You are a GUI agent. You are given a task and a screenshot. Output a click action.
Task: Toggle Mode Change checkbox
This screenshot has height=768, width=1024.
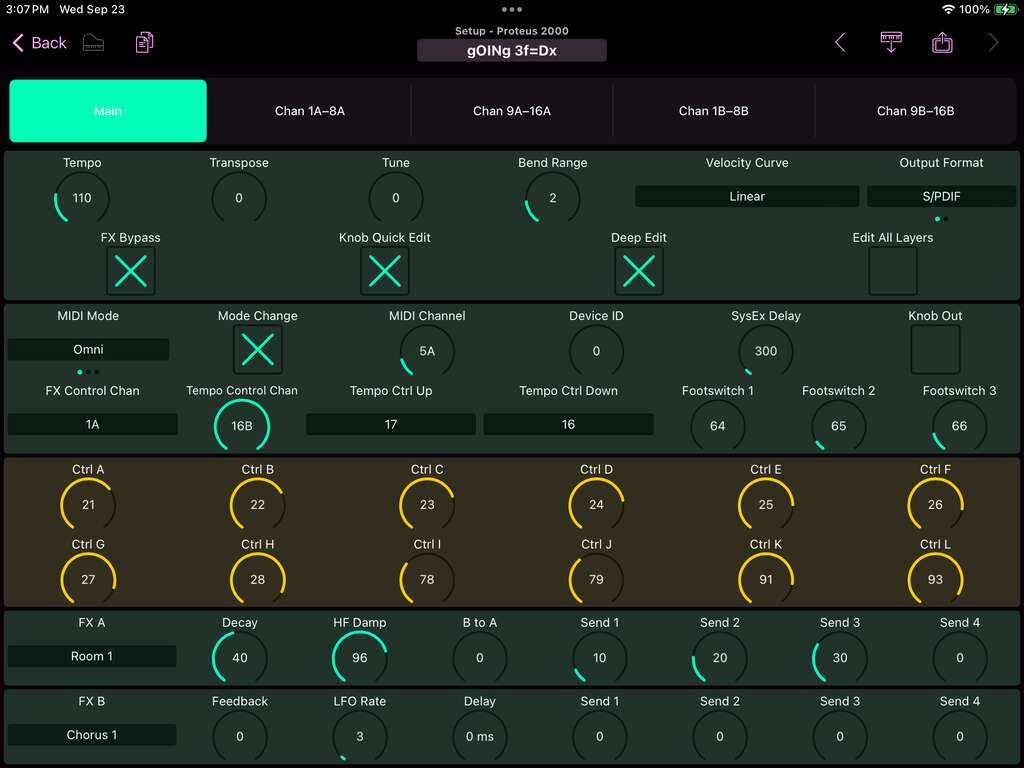(x=258, y=349)
